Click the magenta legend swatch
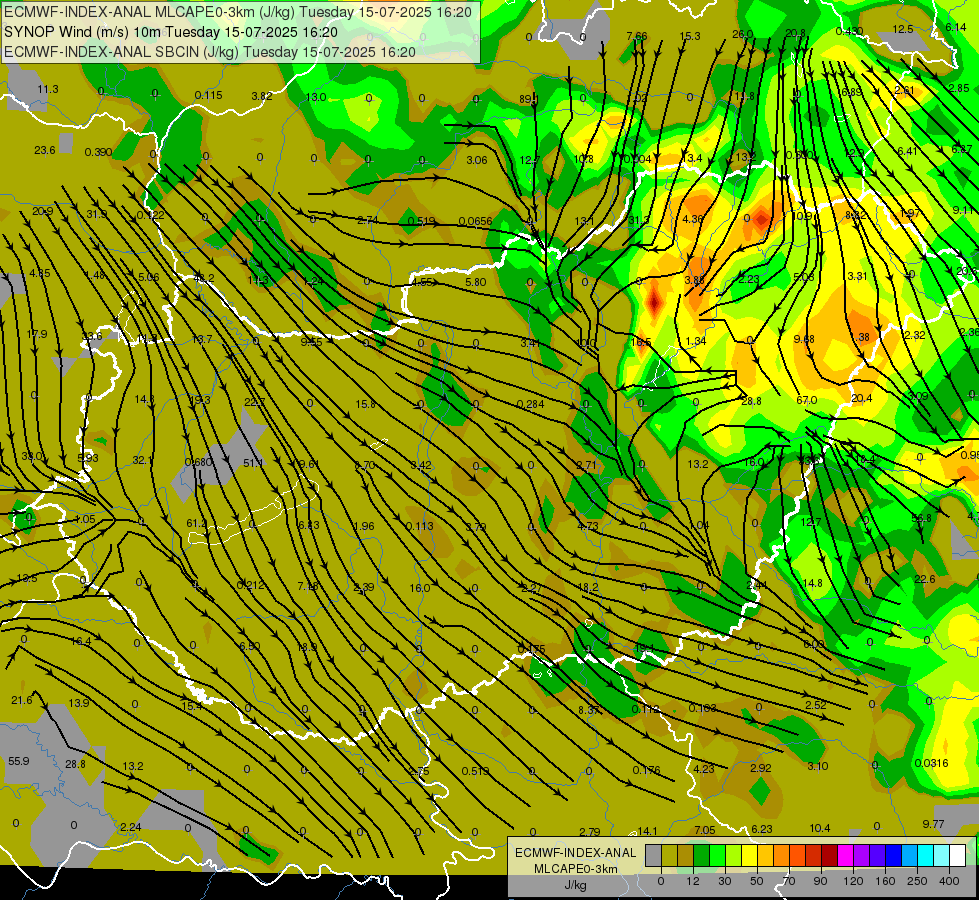This screenshot has height=900, width=979. [x=846, y=855]
